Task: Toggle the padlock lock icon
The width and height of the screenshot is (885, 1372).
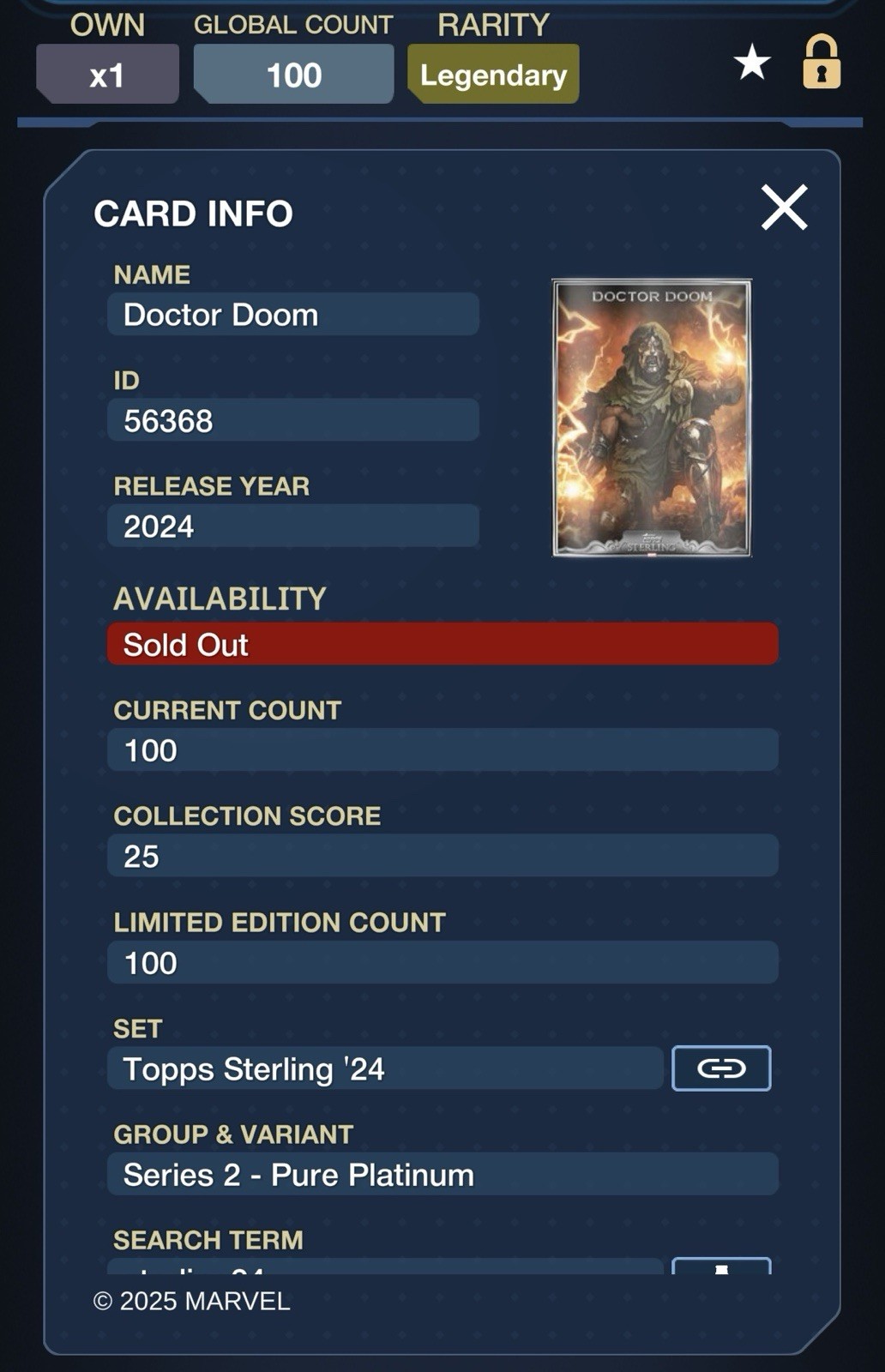Action: pos(822,62)
